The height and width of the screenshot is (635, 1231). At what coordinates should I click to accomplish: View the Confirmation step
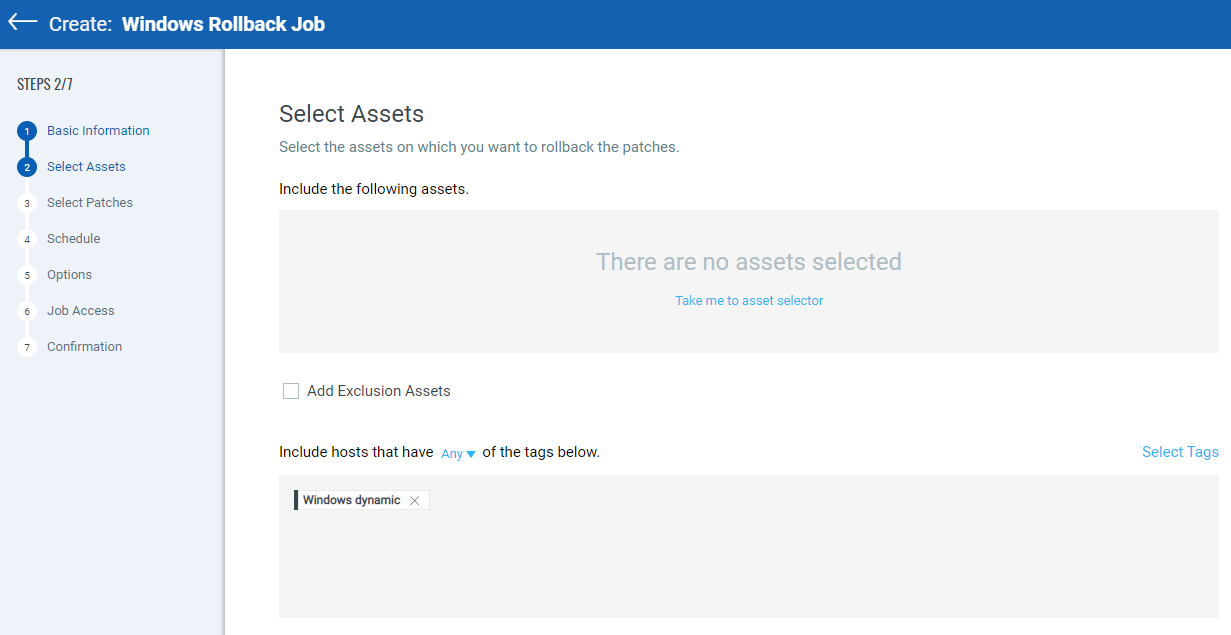pos(84,346)
